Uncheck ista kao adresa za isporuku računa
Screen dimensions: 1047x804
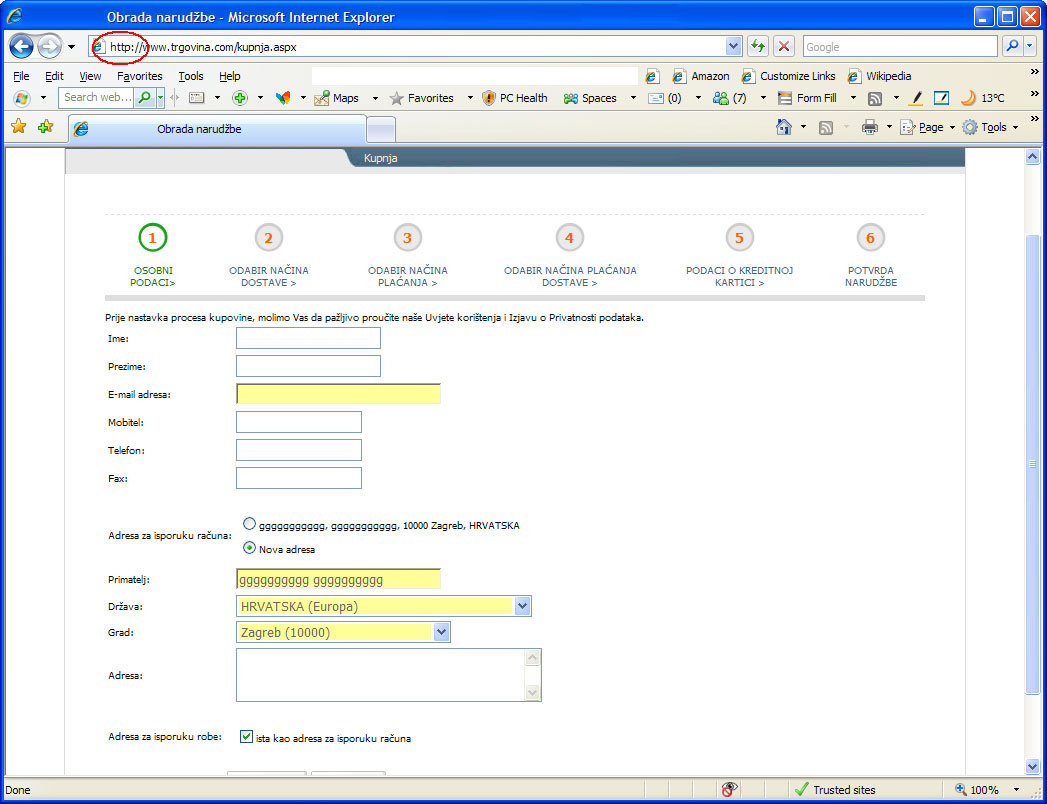pyautogui.click(x=247, y=737)
